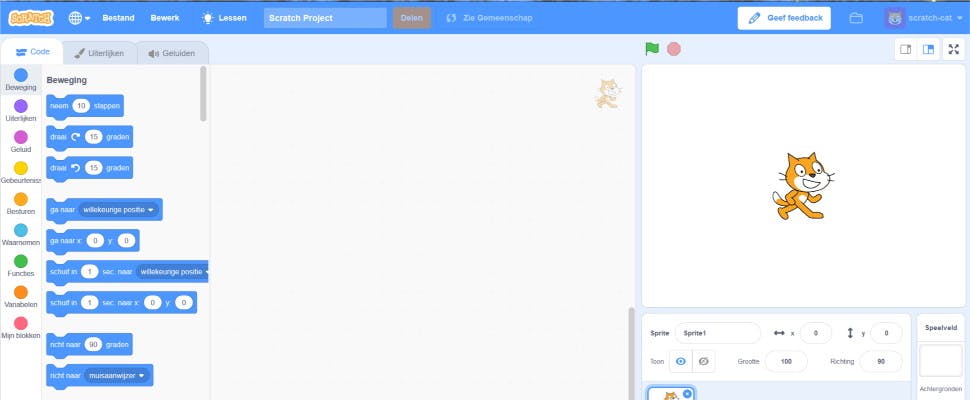Select the Waarnemen block category
Image resolution: width=970 pixels, height=400 pixels.
point(21,235)
